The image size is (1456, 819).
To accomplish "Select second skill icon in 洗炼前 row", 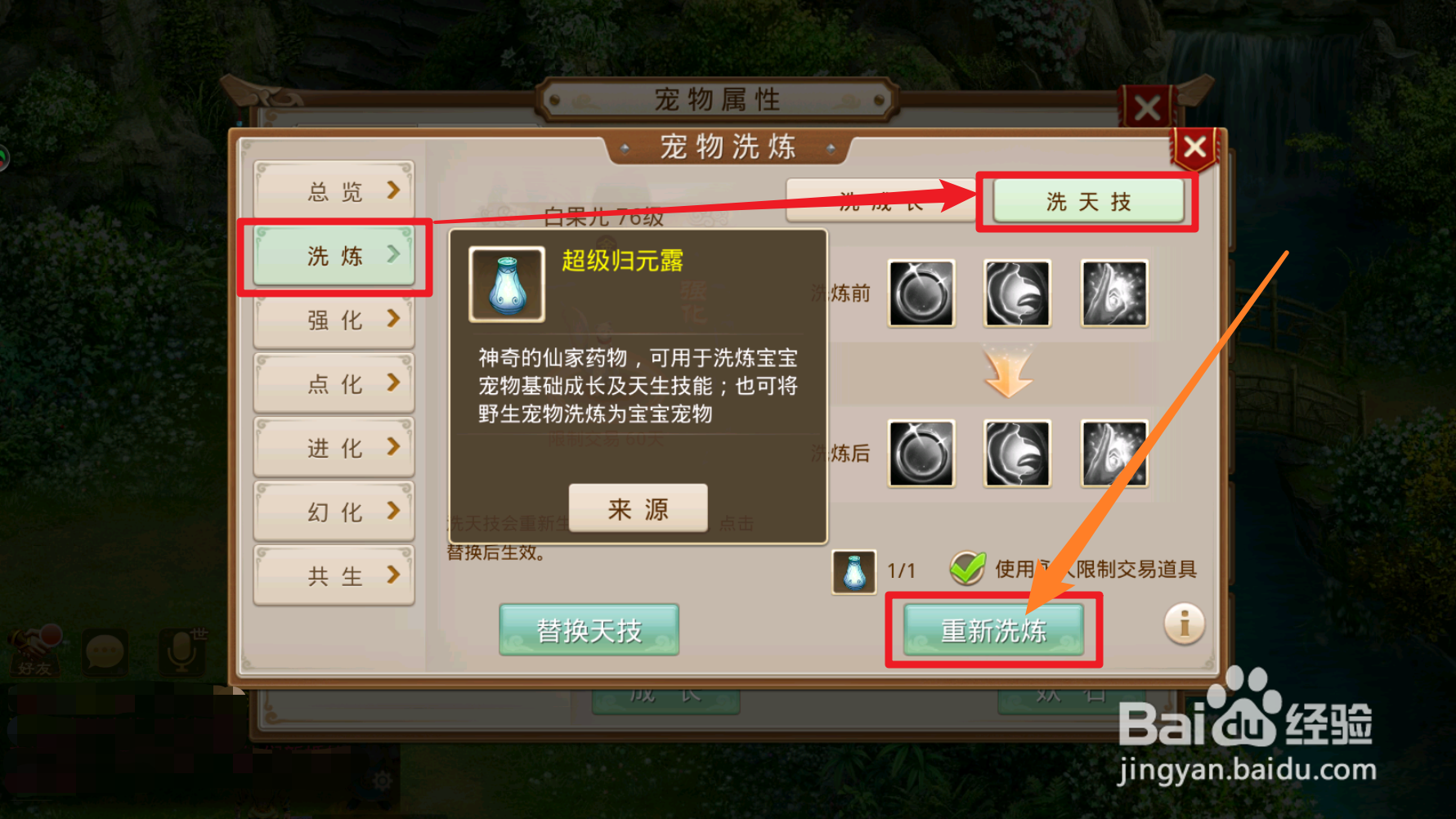I will tap(1017, 293).
